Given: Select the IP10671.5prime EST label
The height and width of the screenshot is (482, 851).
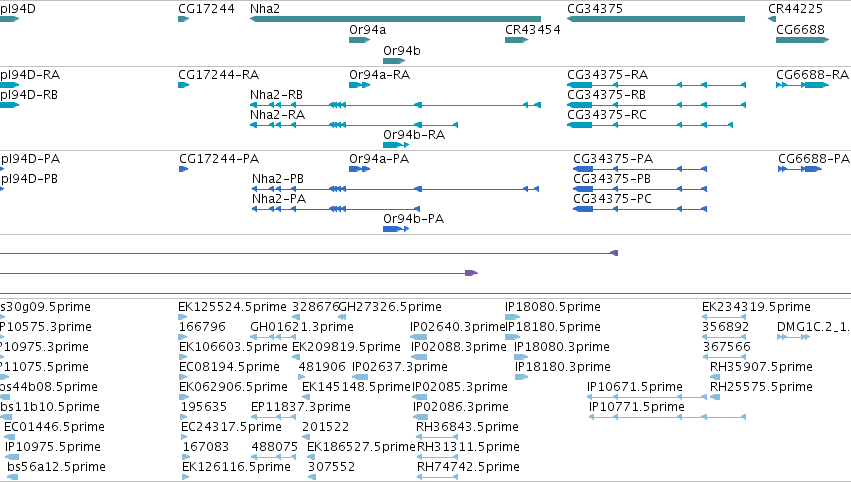Looking at the screenshot, I should tap(634, 388).
